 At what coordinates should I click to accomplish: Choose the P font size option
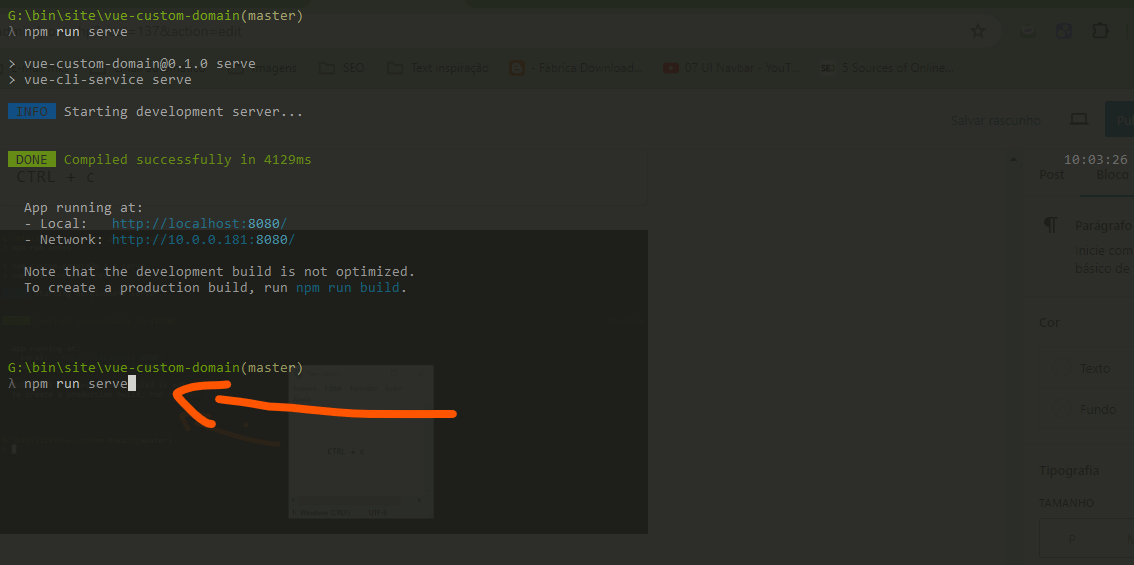[x=1073, y=539]
